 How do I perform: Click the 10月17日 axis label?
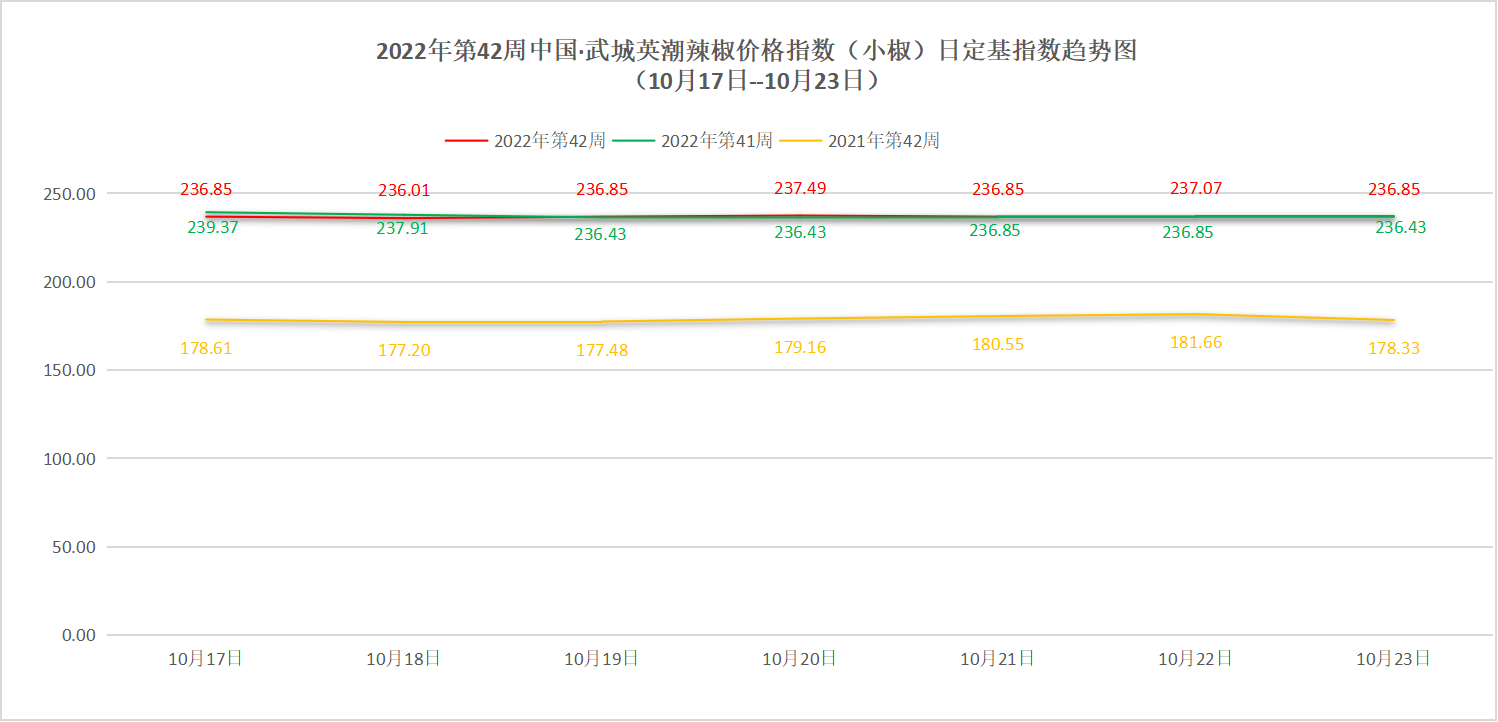205,659
